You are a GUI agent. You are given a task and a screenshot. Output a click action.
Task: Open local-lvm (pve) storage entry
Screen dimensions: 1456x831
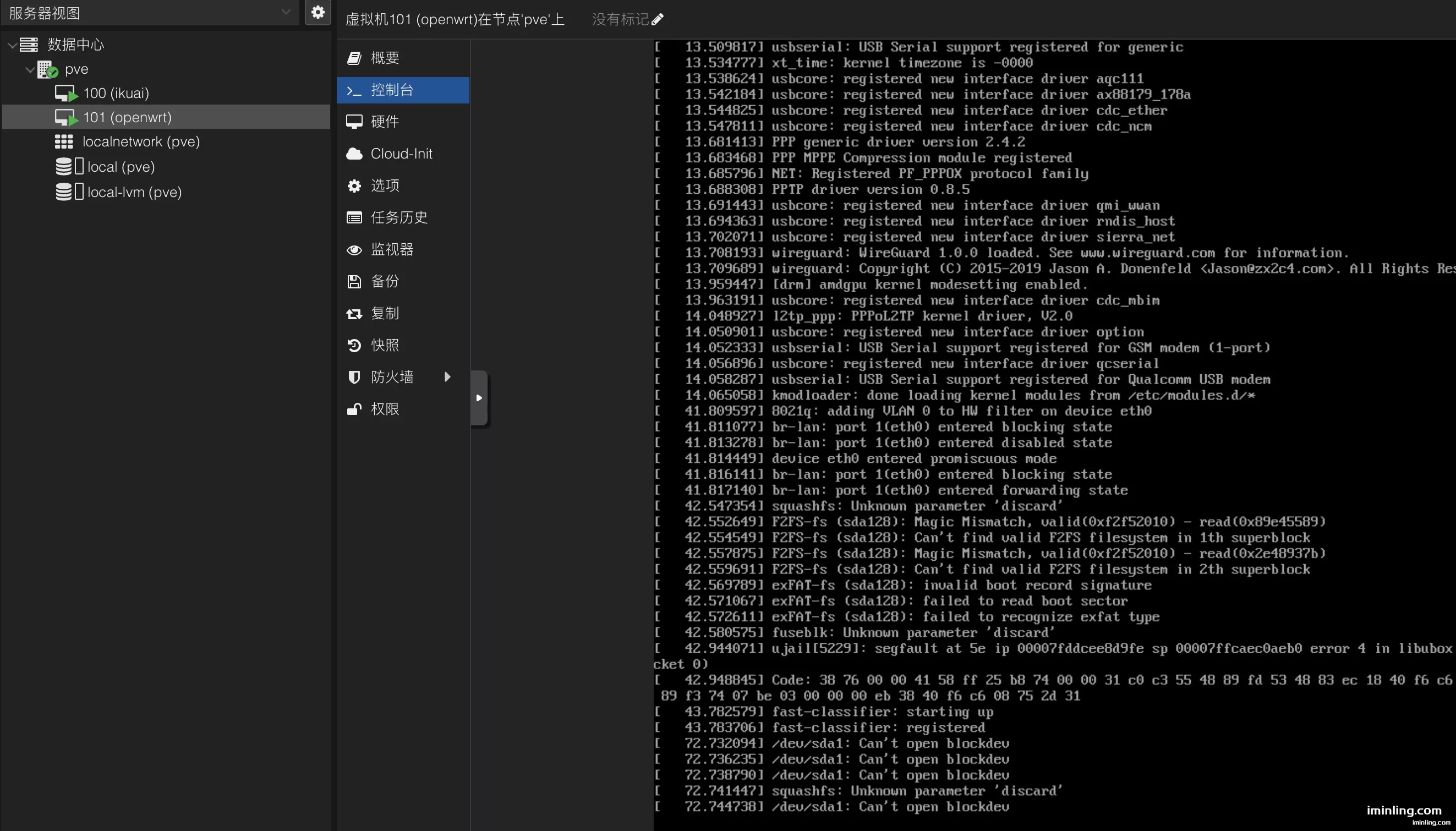point(167,192)
